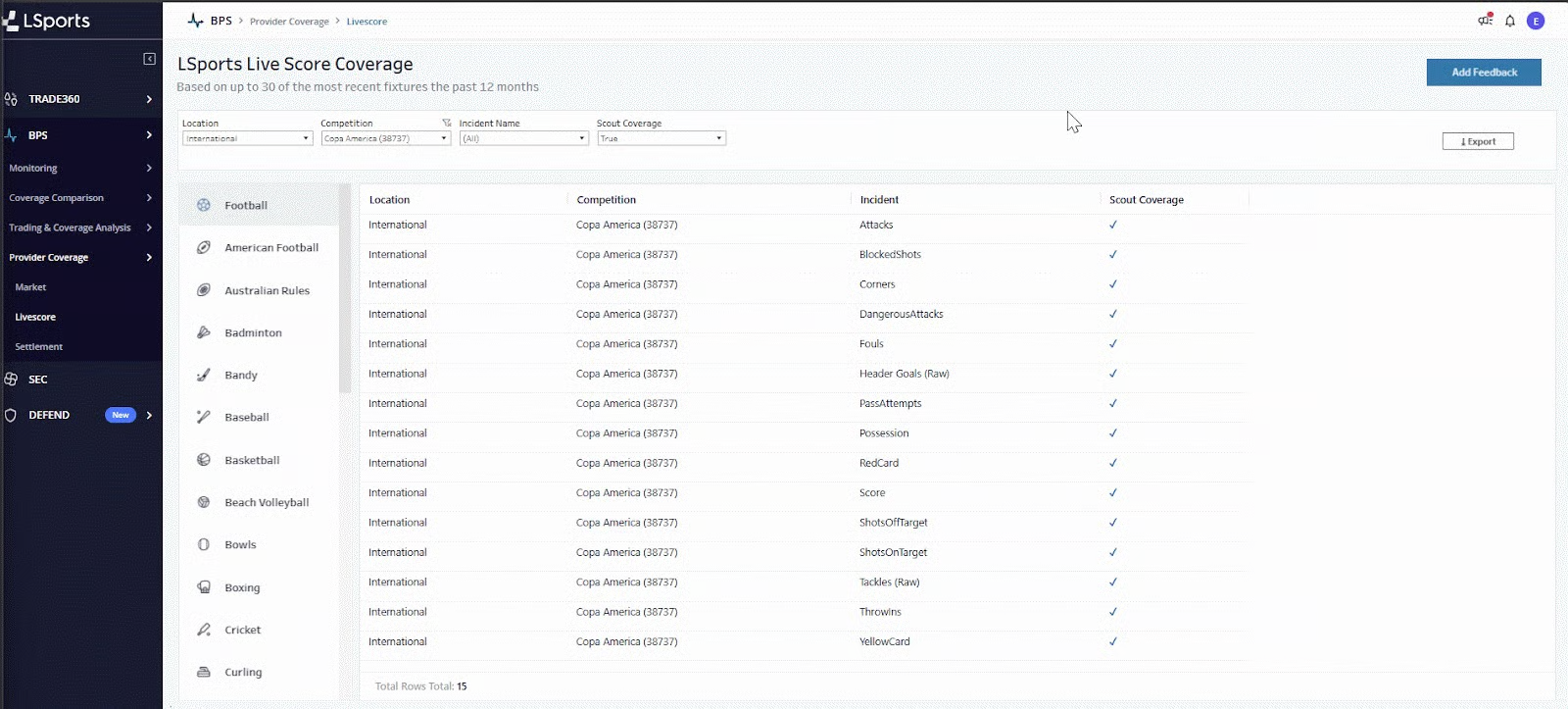The height and width of the screenshot is (709, 1568).
Task: Click the user avatar E icon
Action: (x=1536, y=21)
